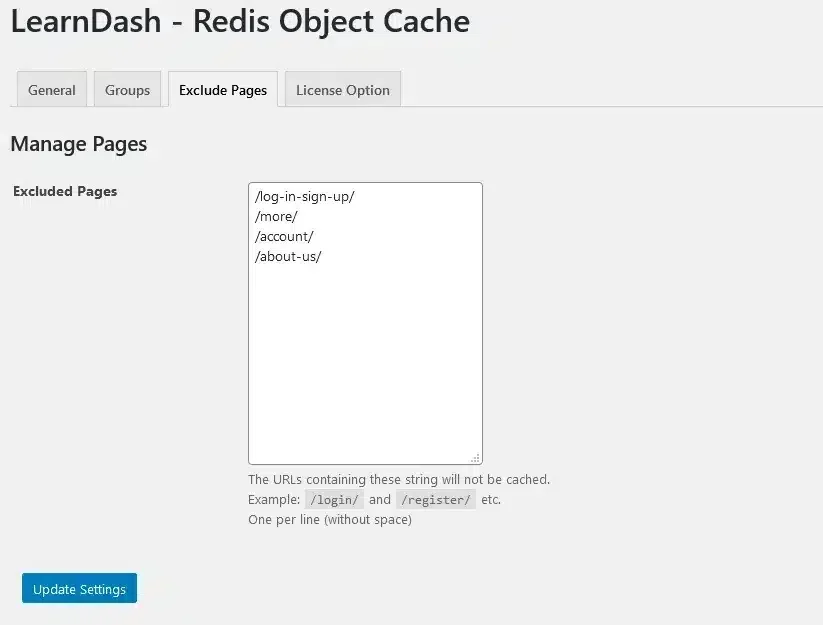The width and height of the screenshot is (823, 625).
Task: Select the /about-us/ excluded page entry
Action: 288,256
